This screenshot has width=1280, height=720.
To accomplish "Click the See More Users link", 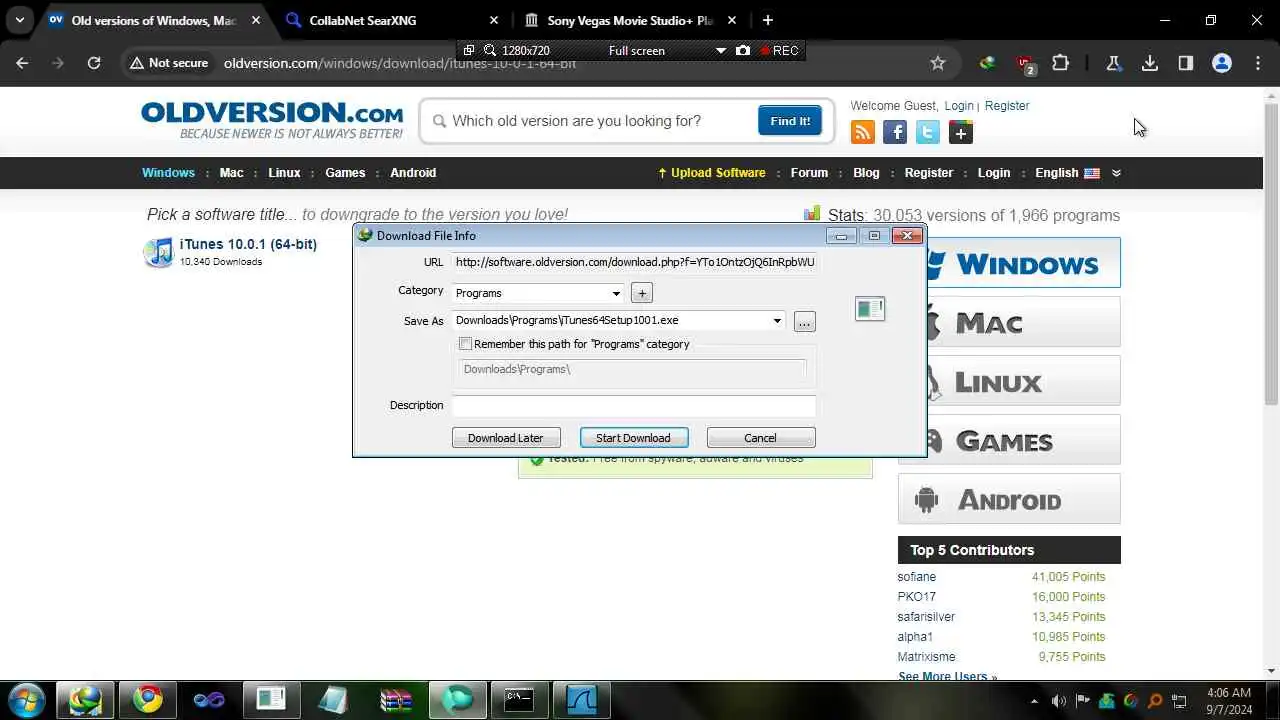I will pyautogui.click(x=947, y=677).
